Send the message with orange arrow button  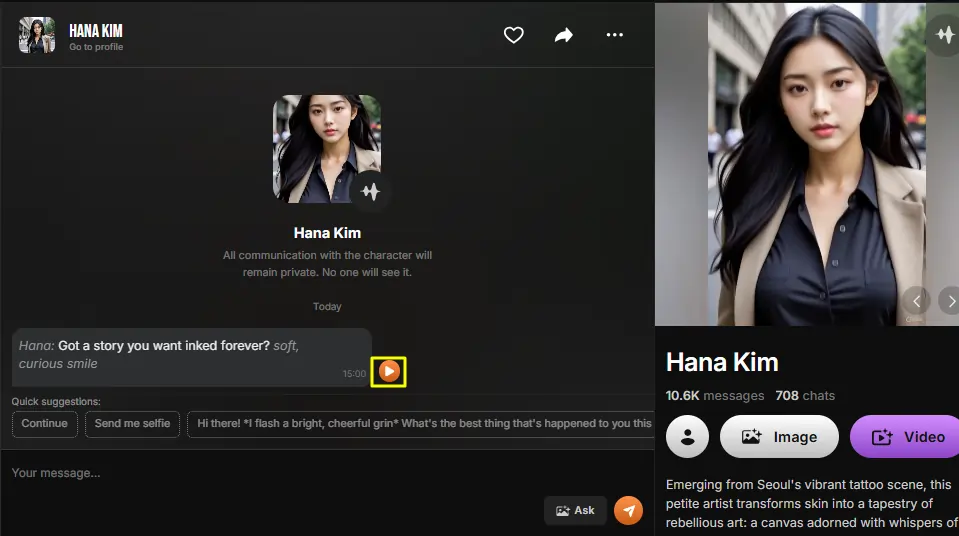pyautogui.click(x=628, y=510)
